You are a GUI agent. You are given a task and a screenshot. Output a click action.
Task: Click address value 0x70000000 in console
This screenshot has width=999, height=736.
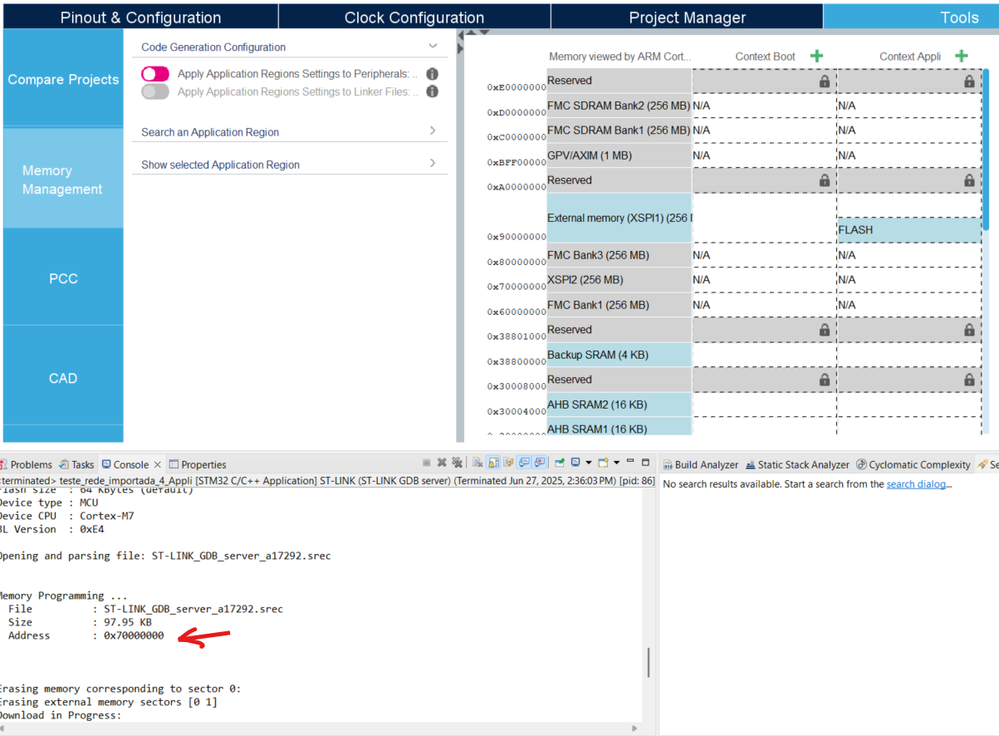coord(134,635)
